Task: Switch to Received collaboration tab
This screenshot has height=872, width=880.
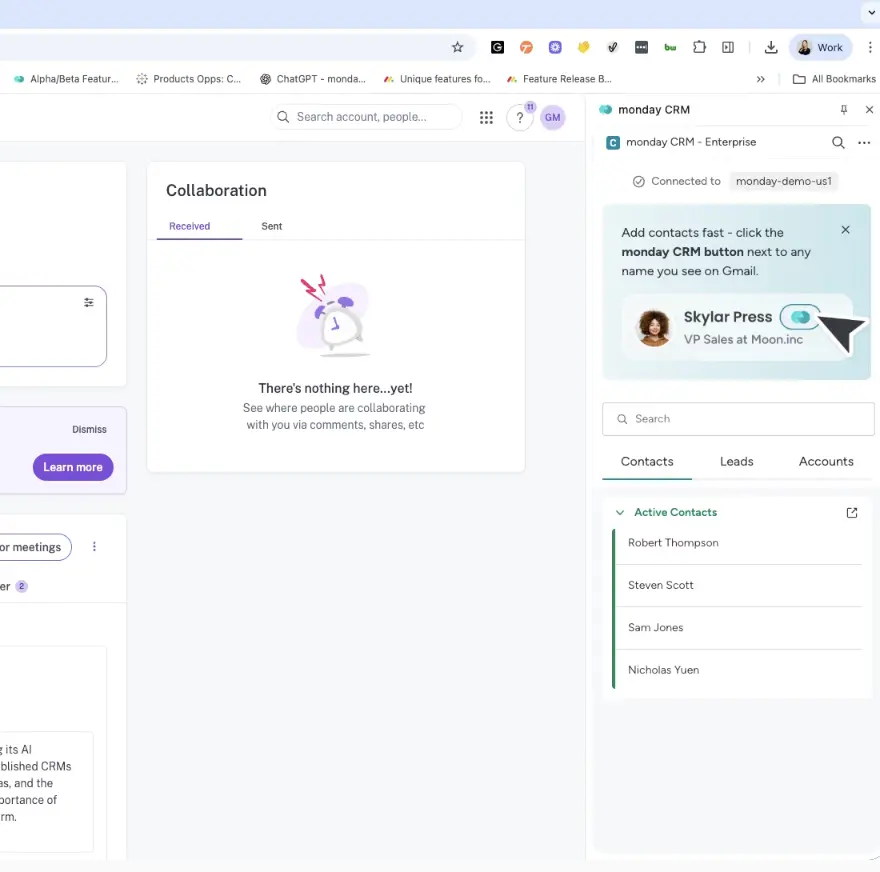Action: [190, 226]
